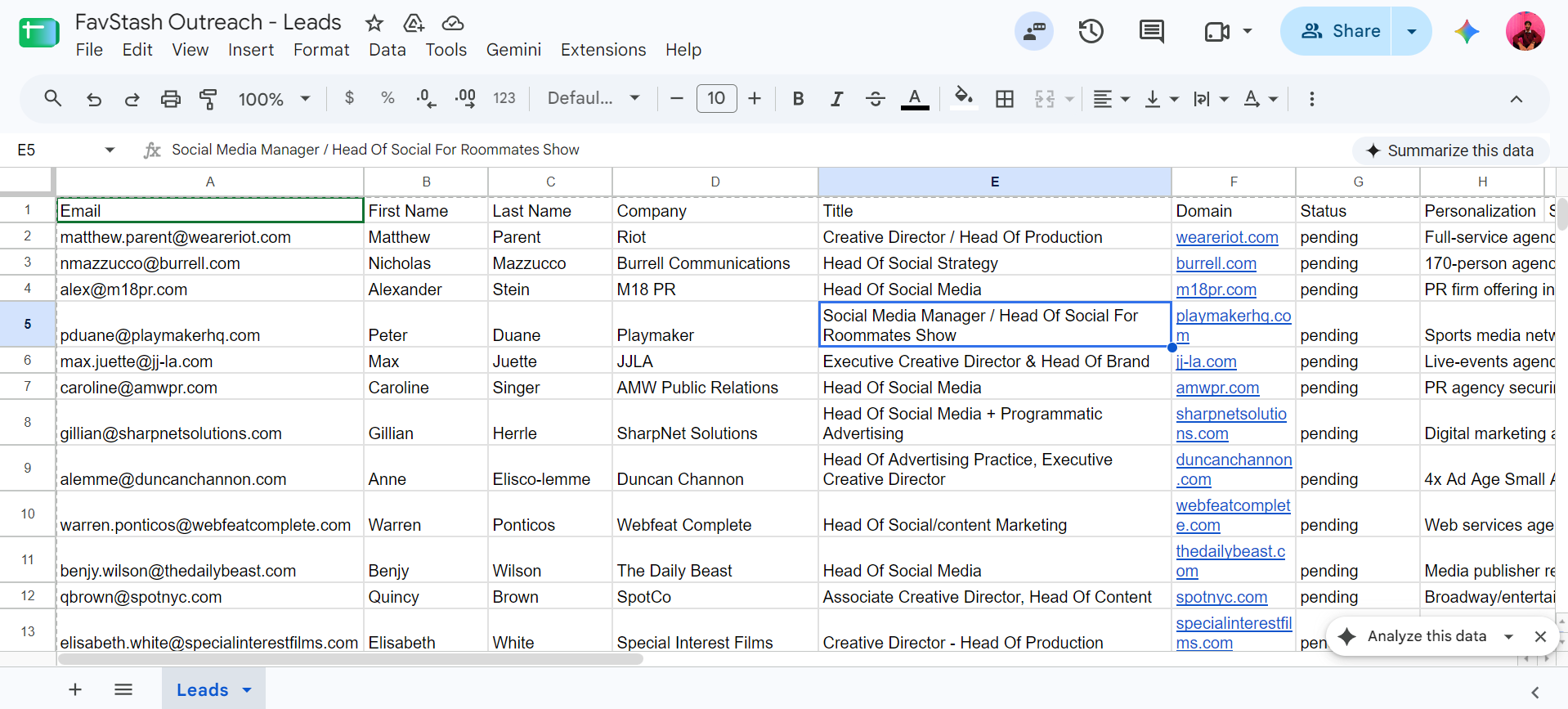Viewport: 1568px width, 709px height.
Task: Open the all sheets list
Action: [123, 689]
